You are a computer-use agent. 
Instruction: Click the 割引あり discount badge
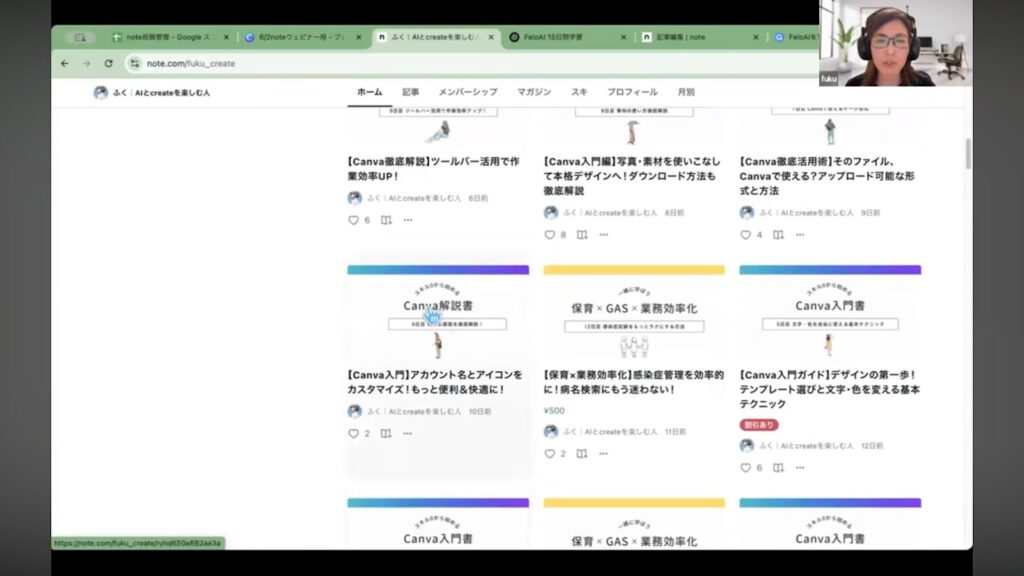tap(759, 425)
